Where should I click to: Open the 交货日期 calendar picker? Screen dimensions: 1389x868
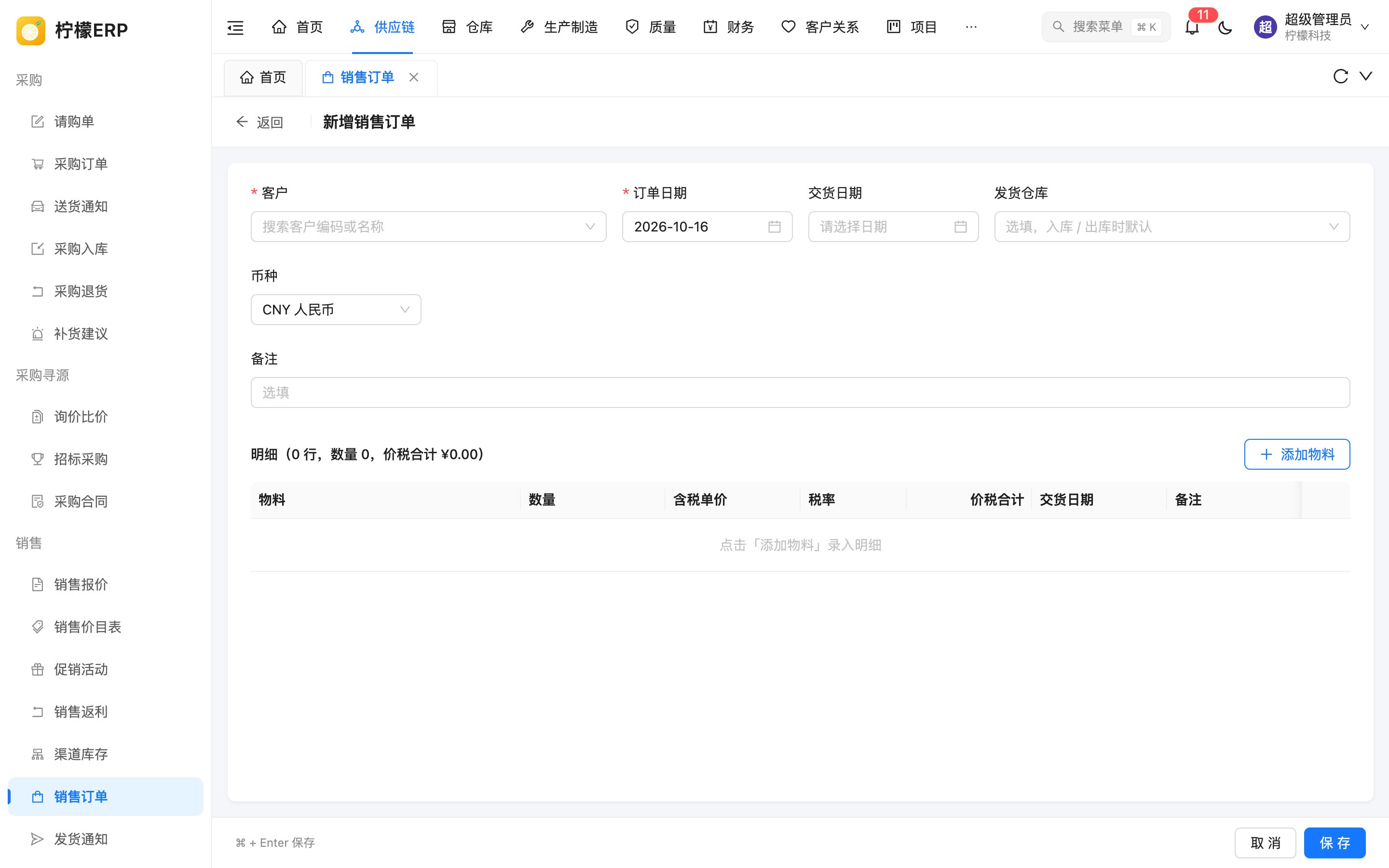893,227
